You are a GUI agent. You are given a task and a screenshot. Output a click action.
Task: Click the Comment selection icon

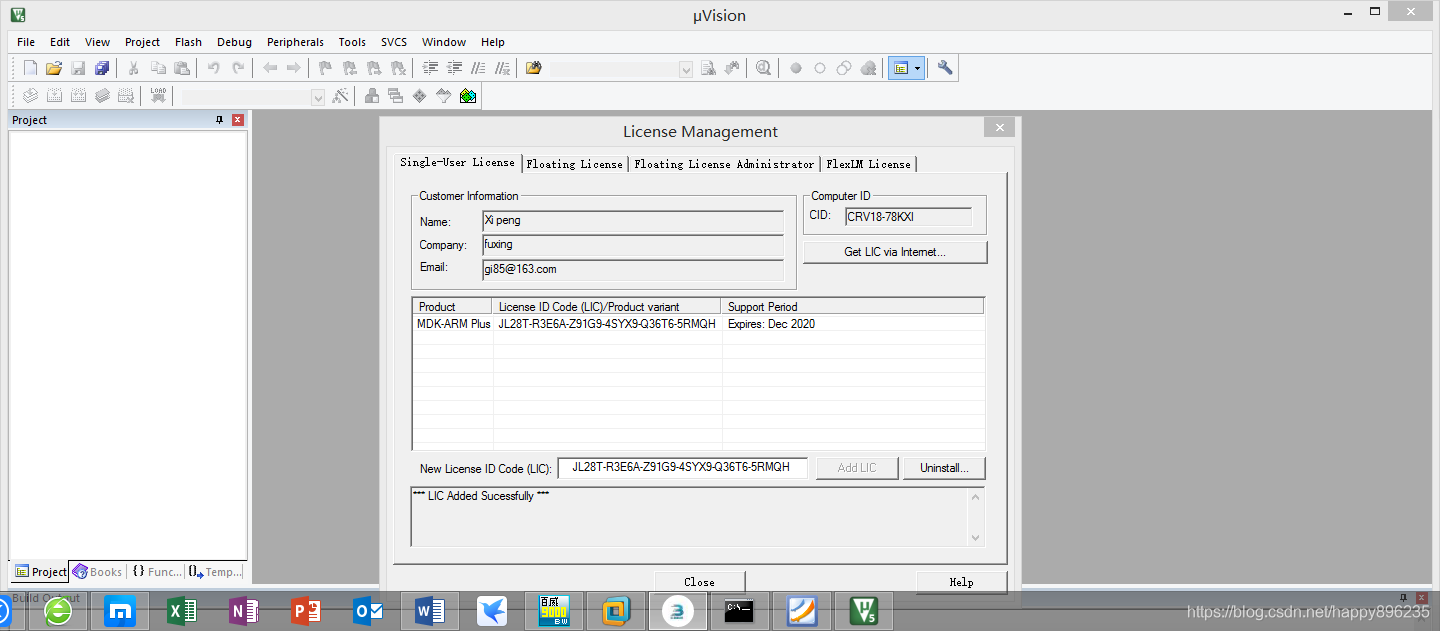point(479,68)
